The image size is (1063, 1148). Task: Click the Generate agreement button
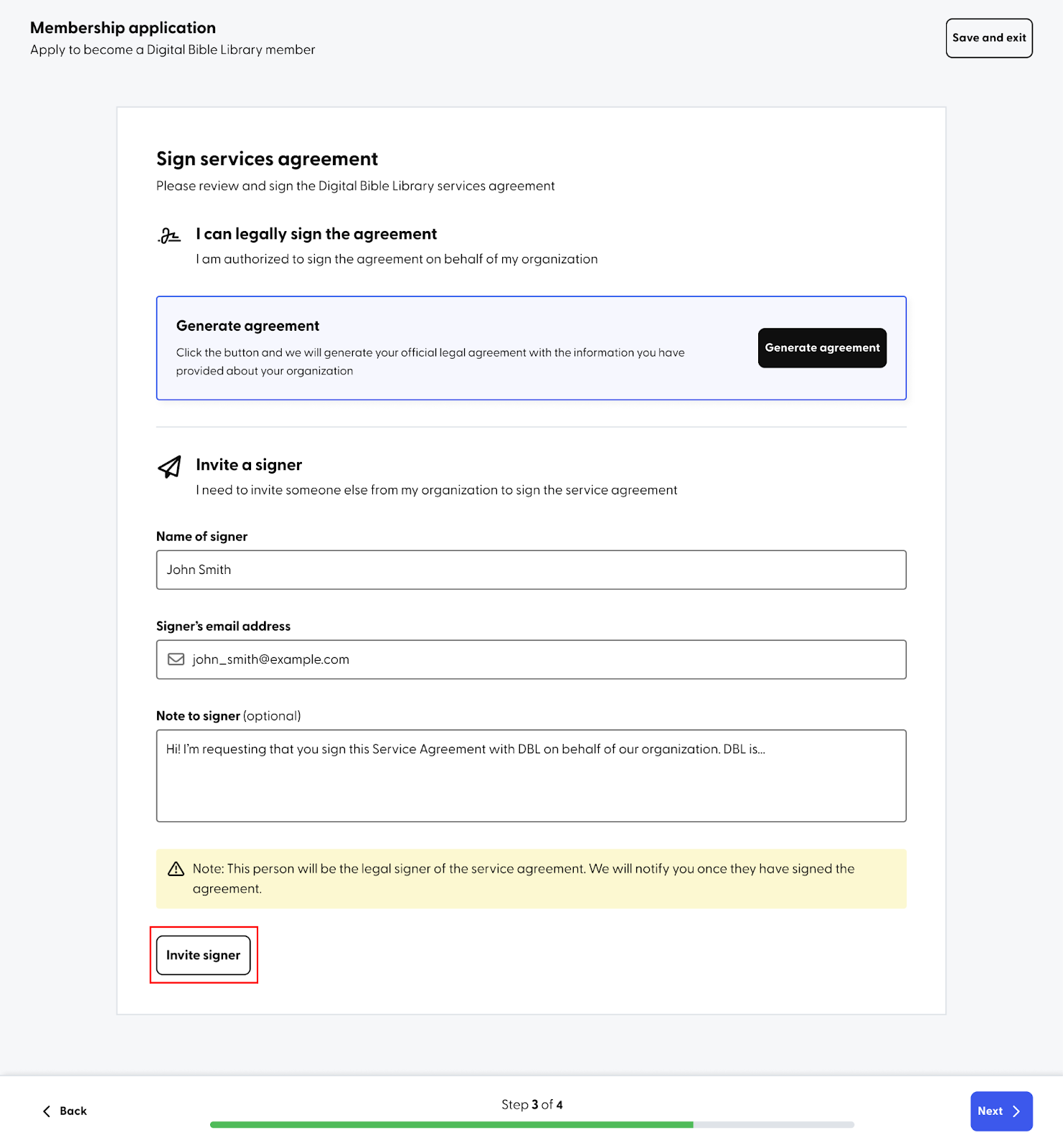point(822,348)
